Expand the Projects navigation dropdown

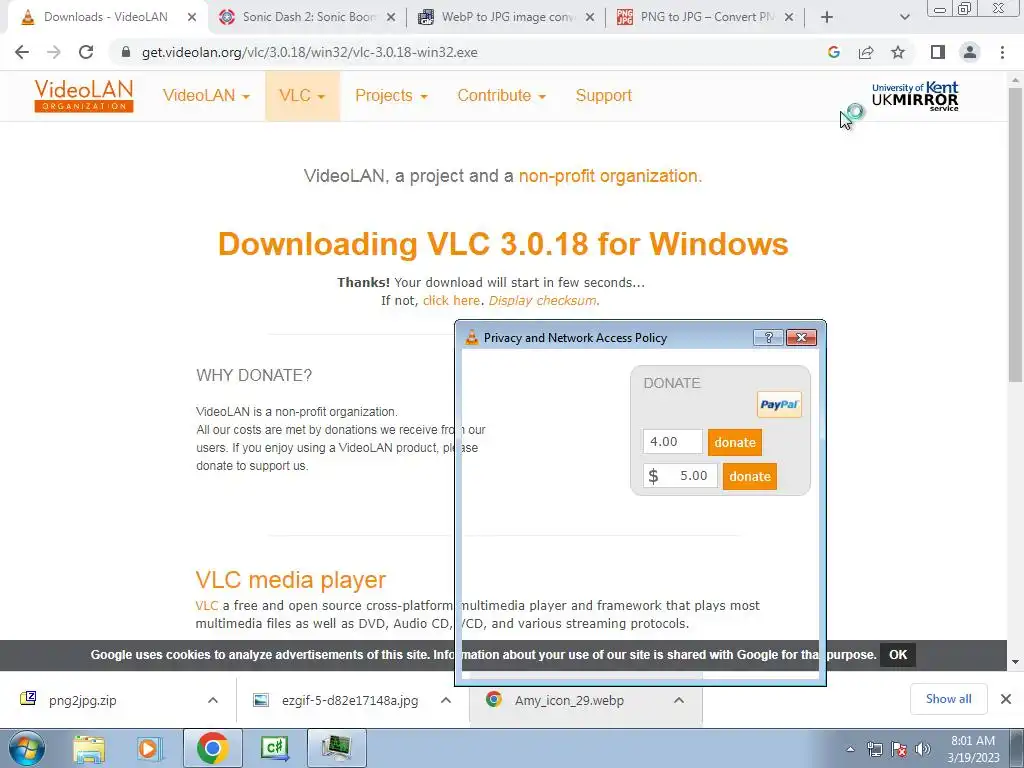(x=391, y=95)
